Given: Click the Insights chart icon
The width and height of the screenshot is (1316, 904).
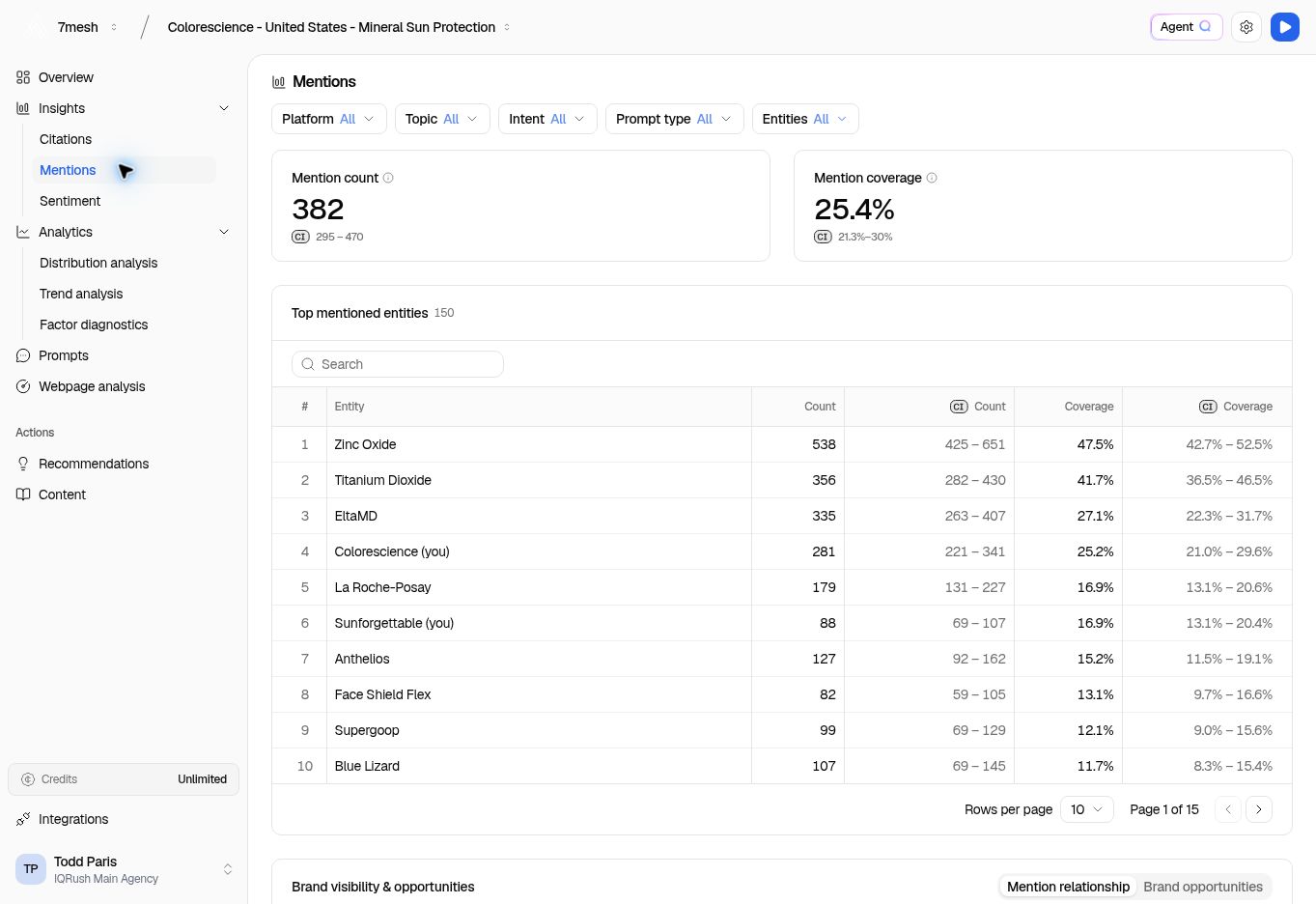Looking at the screenshot, I should coord(23,108).
